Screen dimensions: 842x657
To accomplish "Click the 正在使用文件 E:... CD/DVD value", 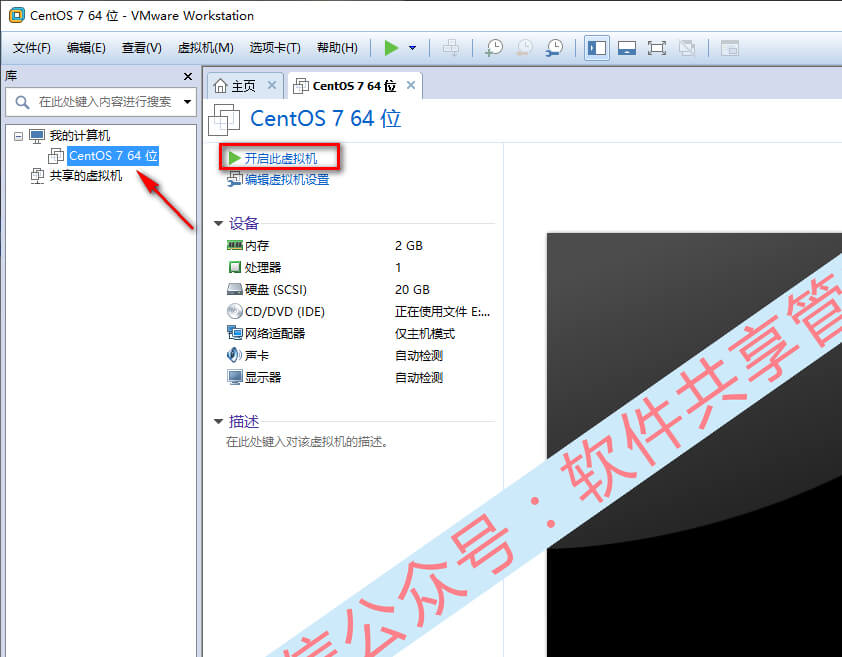I will click(x=442, y=312).
